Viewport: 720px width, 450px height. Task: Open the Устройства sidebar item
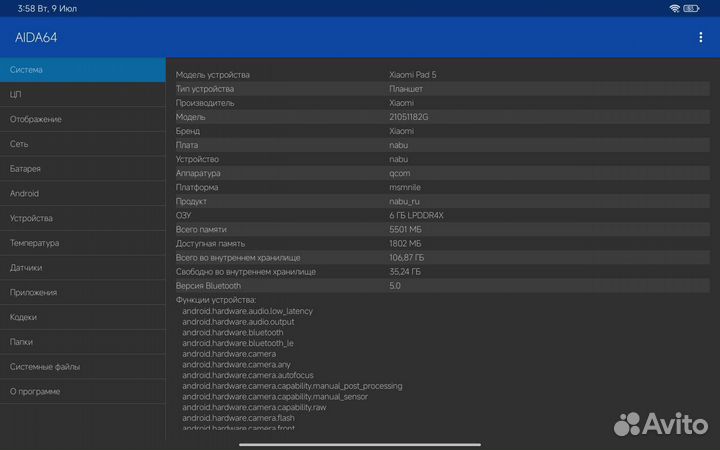click(x=82, y=218)
